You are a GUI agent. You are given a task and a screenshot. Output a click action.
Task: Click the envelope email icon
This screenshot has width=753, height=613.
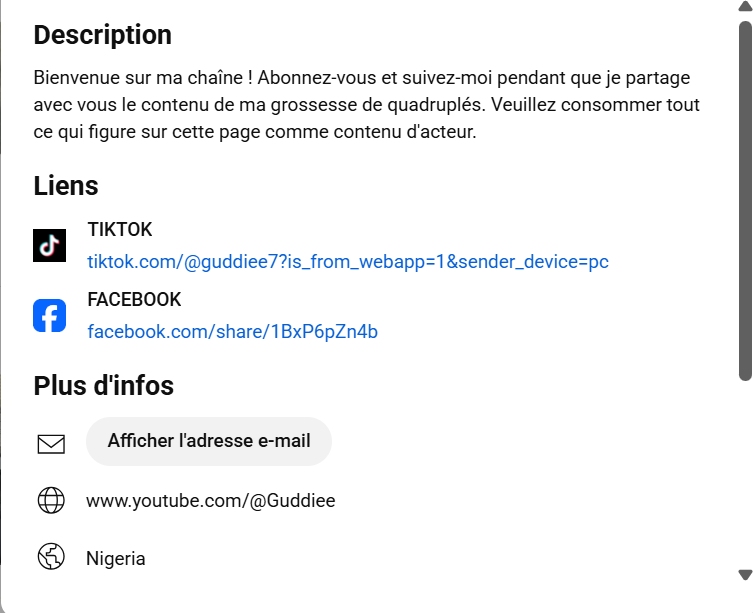click(51, 443)
